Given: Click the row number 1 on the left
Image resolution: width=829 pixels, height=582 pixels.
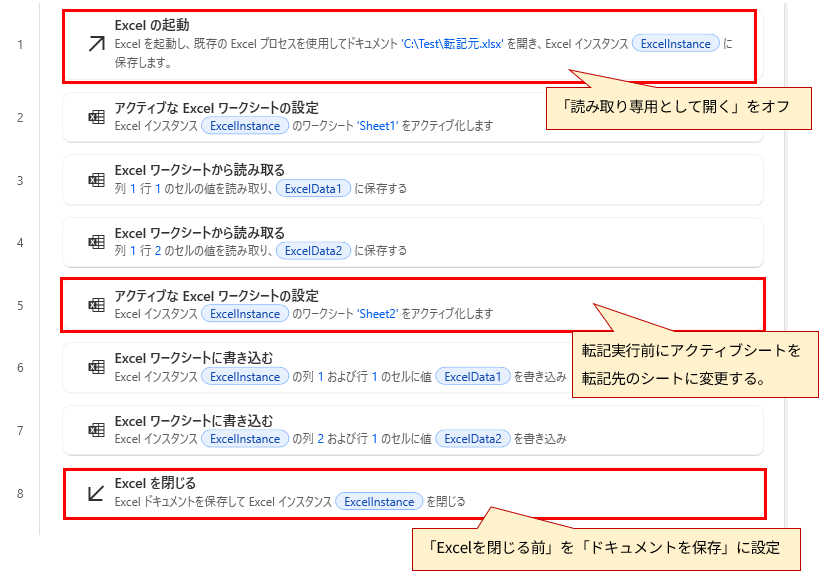Looking at the screenshot, I should (22, 44).
